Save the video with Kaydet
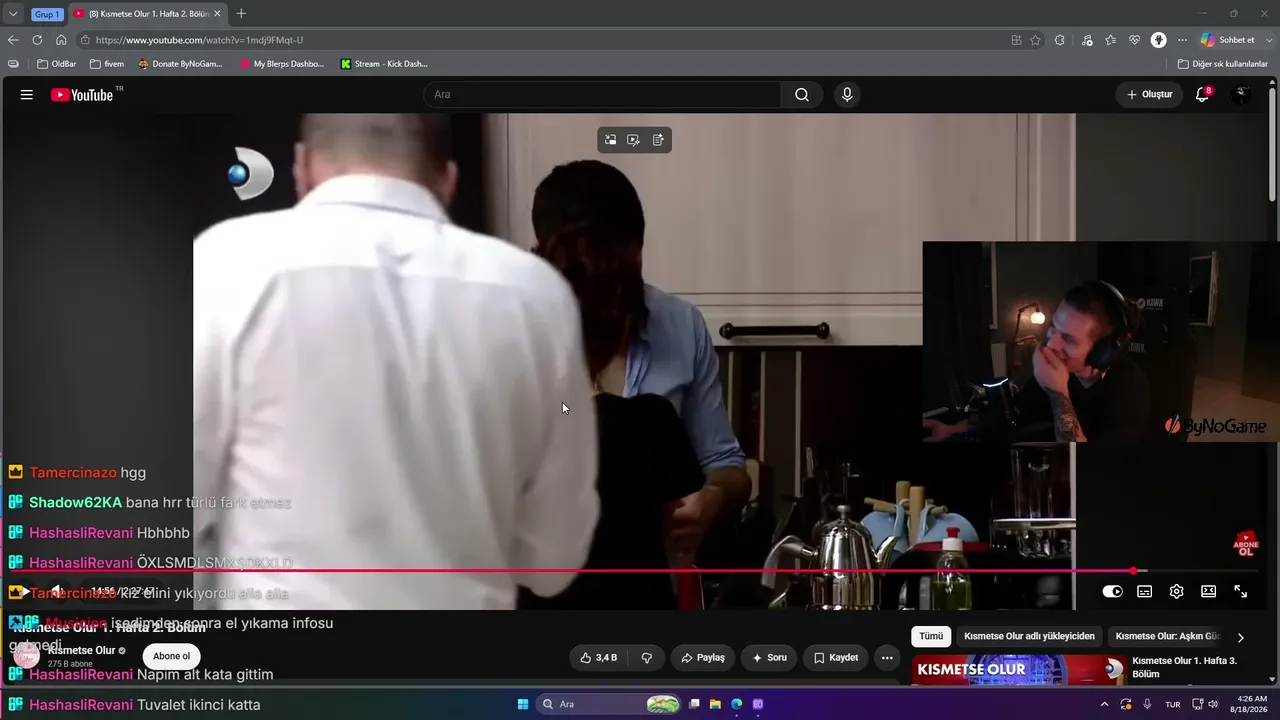Image resolution: width=1280 pixels, height=720 pixels. [x=836, y=658]
